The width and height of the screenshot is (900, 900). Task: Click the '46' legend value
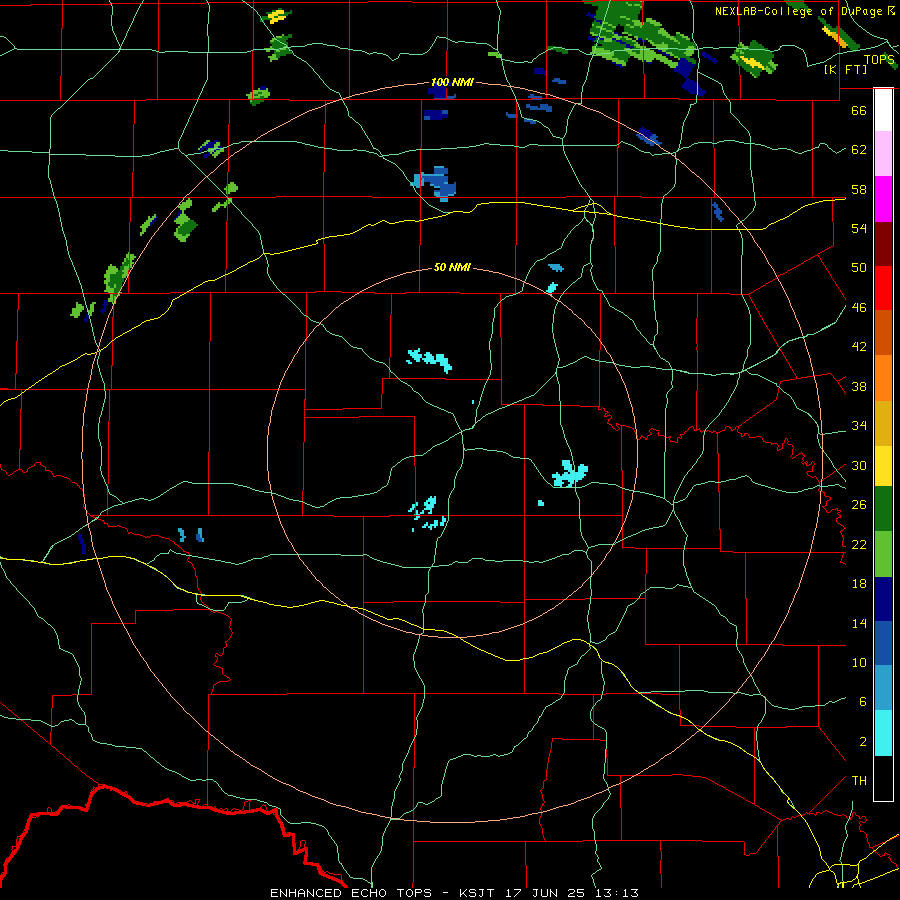click(859, 308)
